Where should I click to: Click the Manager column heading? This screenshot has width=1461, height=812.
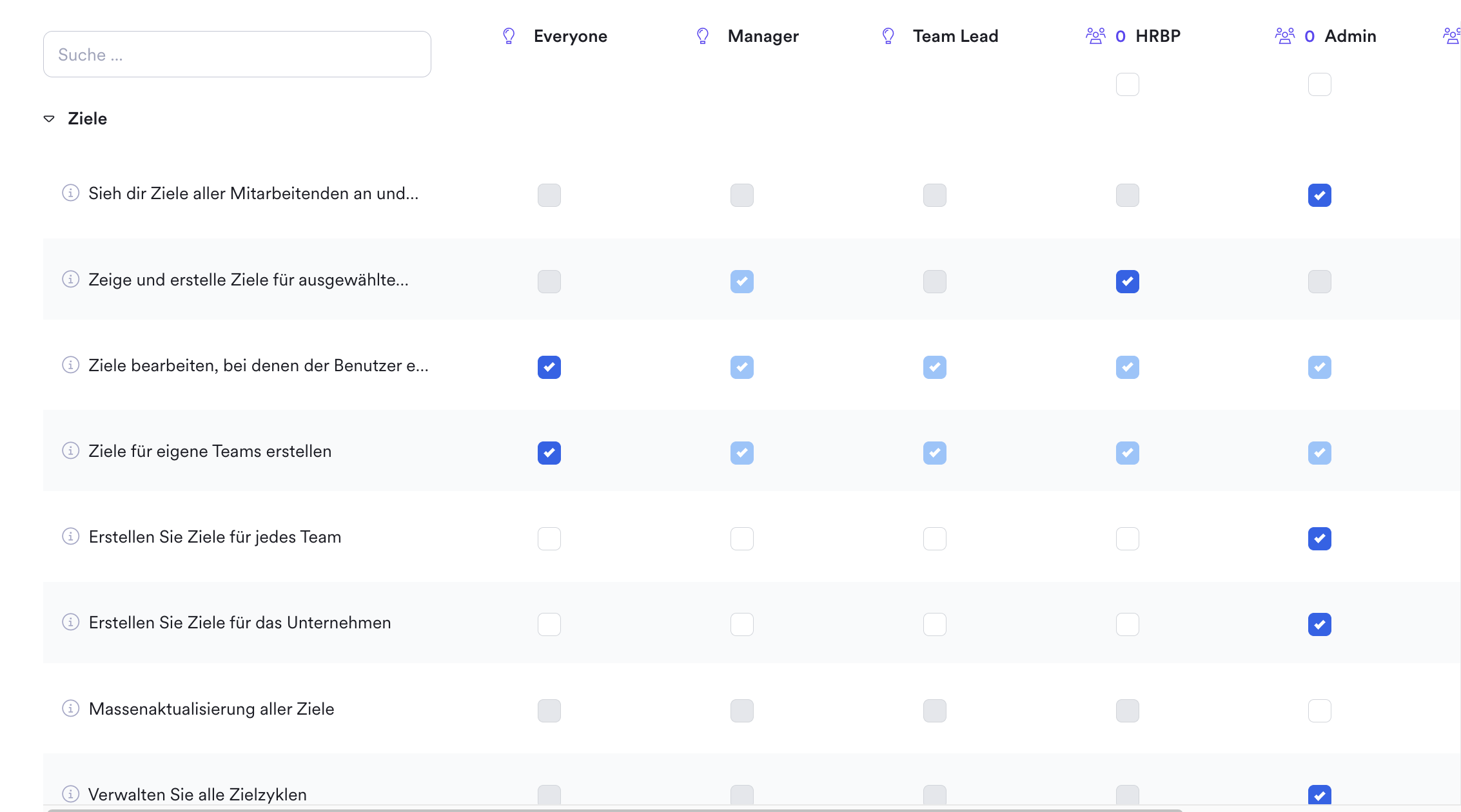(763, 36)
